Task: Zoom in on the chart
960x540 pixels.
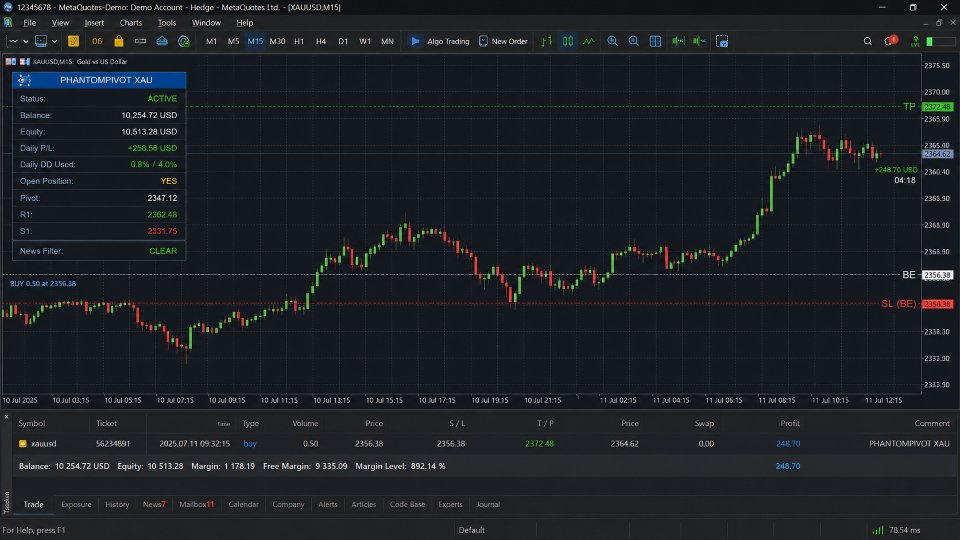Action: click(612, 41)
